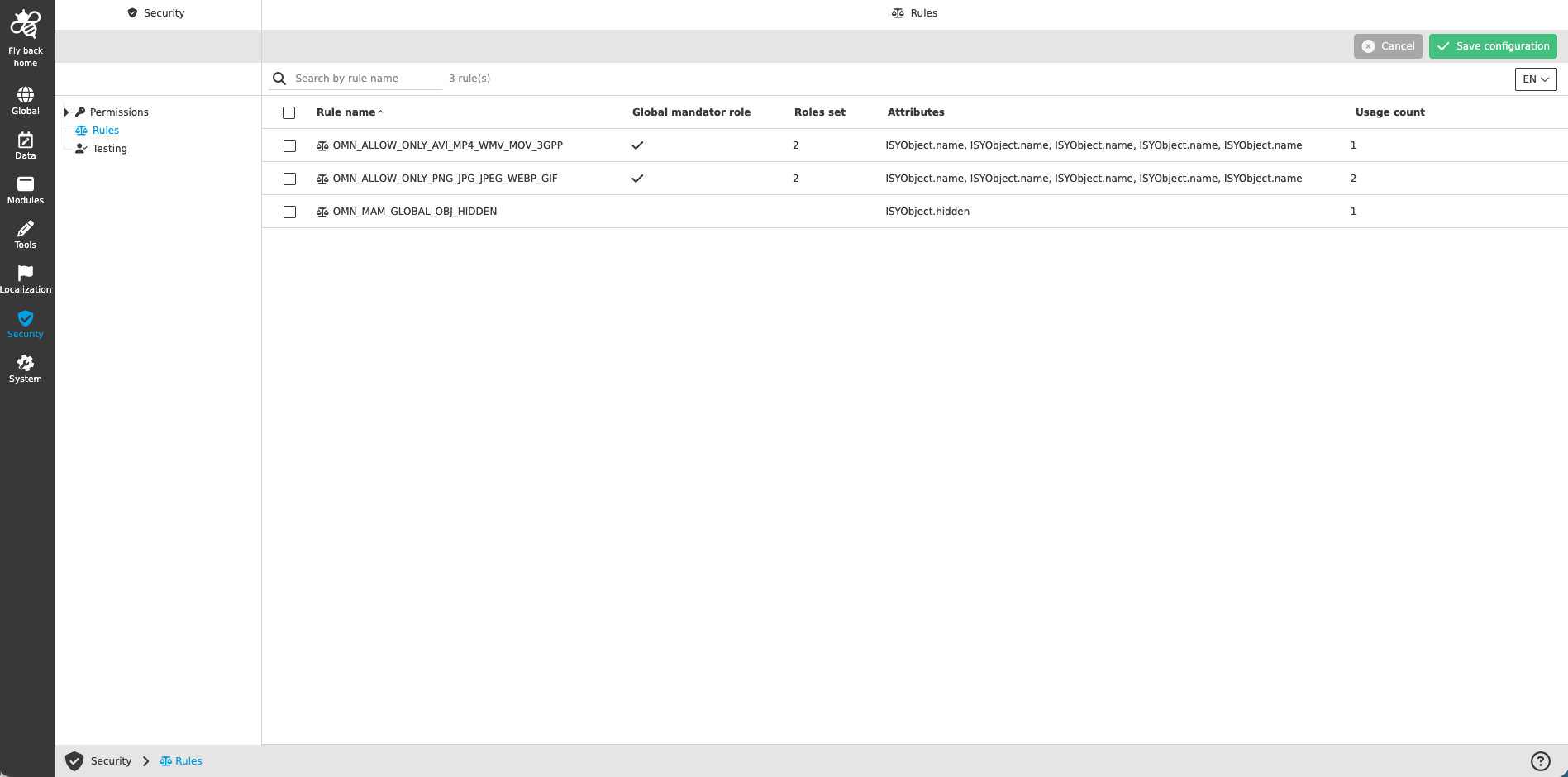Click the breadcrumb shield icon
This screenshot has height=777, width=1568.
click(74, 761)
